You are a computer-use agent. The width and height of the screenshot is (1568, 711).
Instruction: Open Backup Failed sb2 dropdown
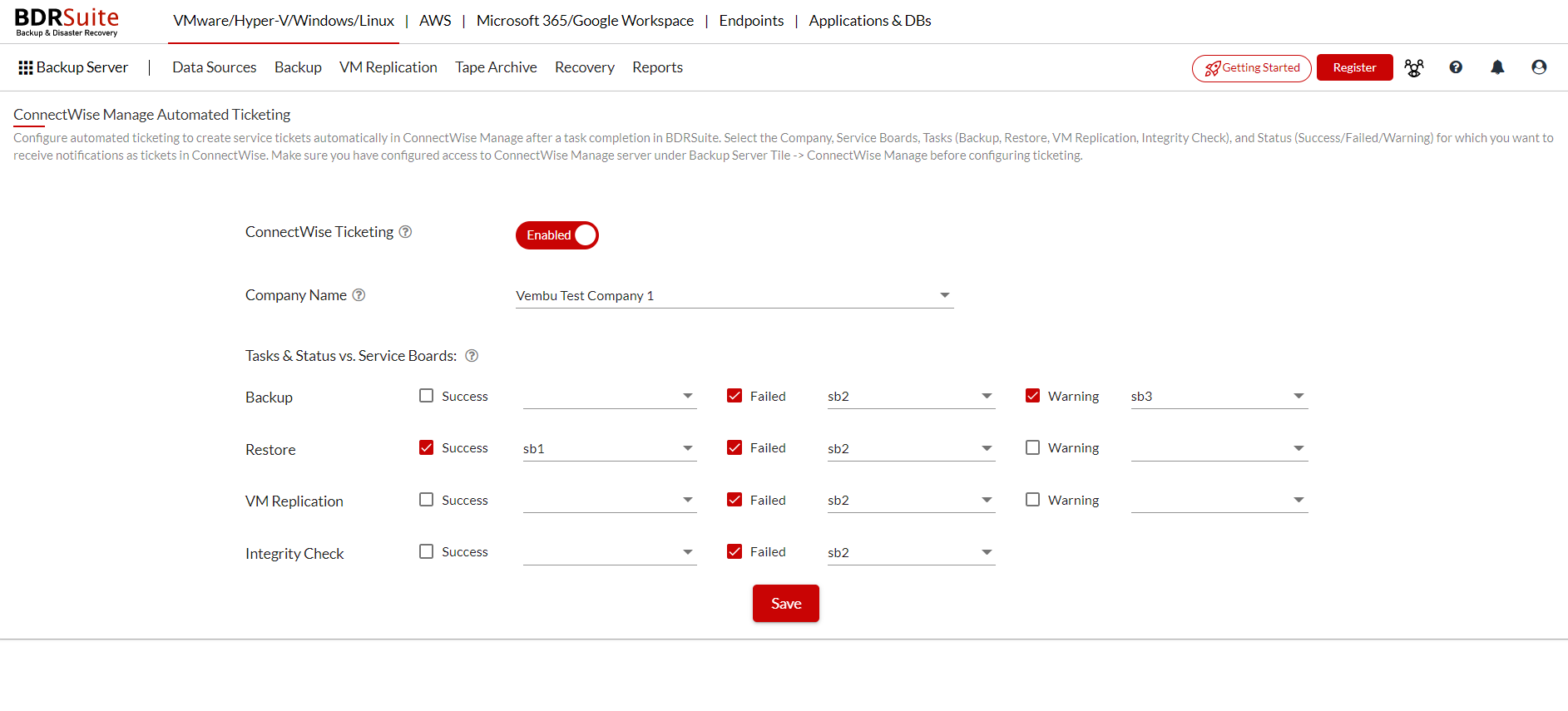[912, 397]
